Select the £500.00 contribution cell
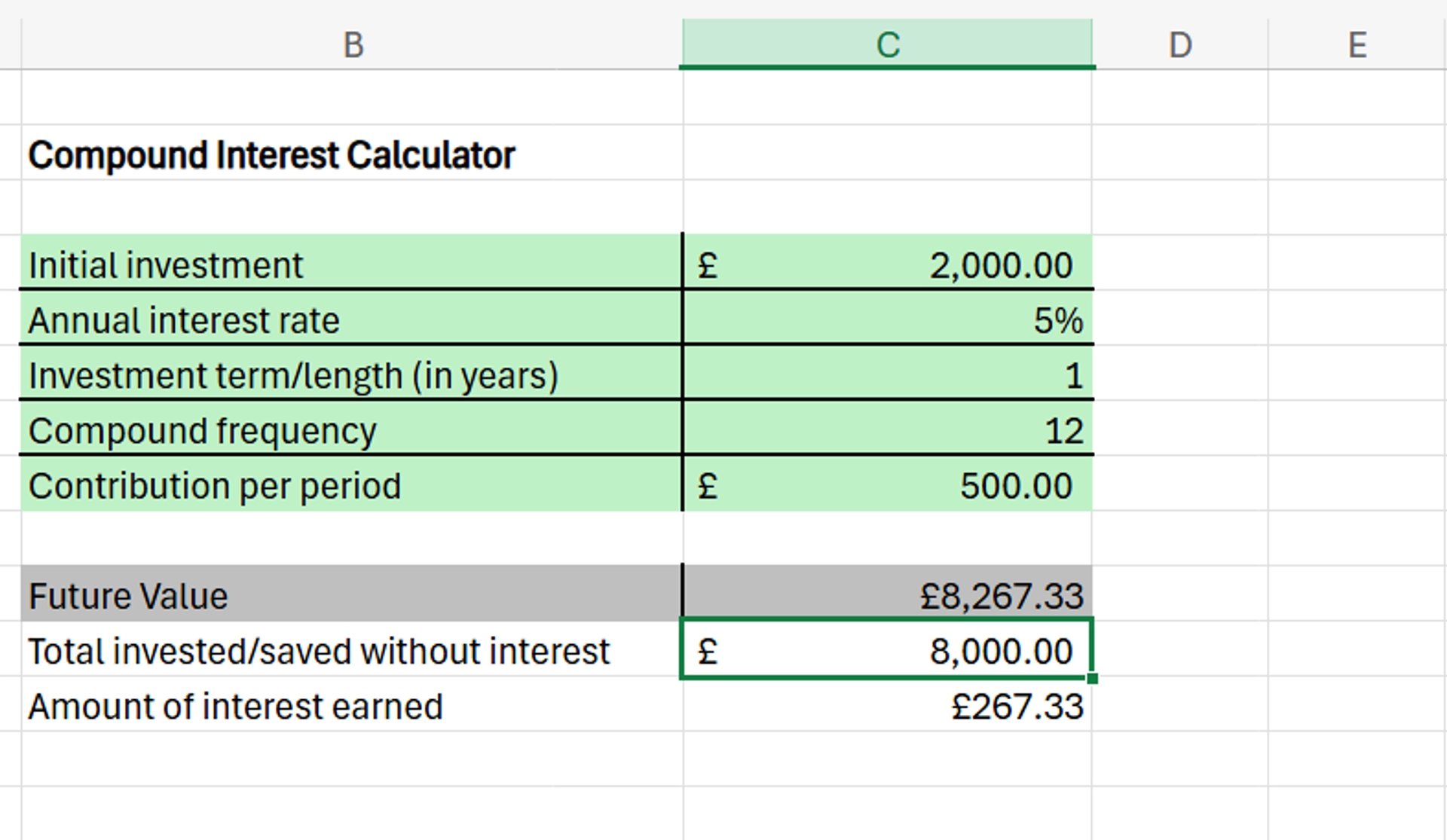 [x=887, y=486]
